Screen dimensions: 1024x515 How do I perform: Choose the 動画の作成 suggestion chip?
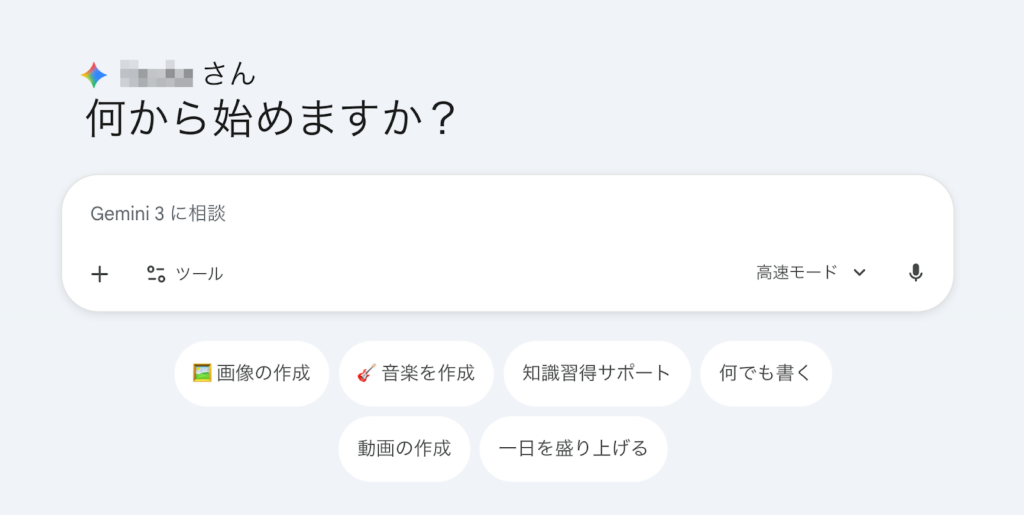[404, 447]
